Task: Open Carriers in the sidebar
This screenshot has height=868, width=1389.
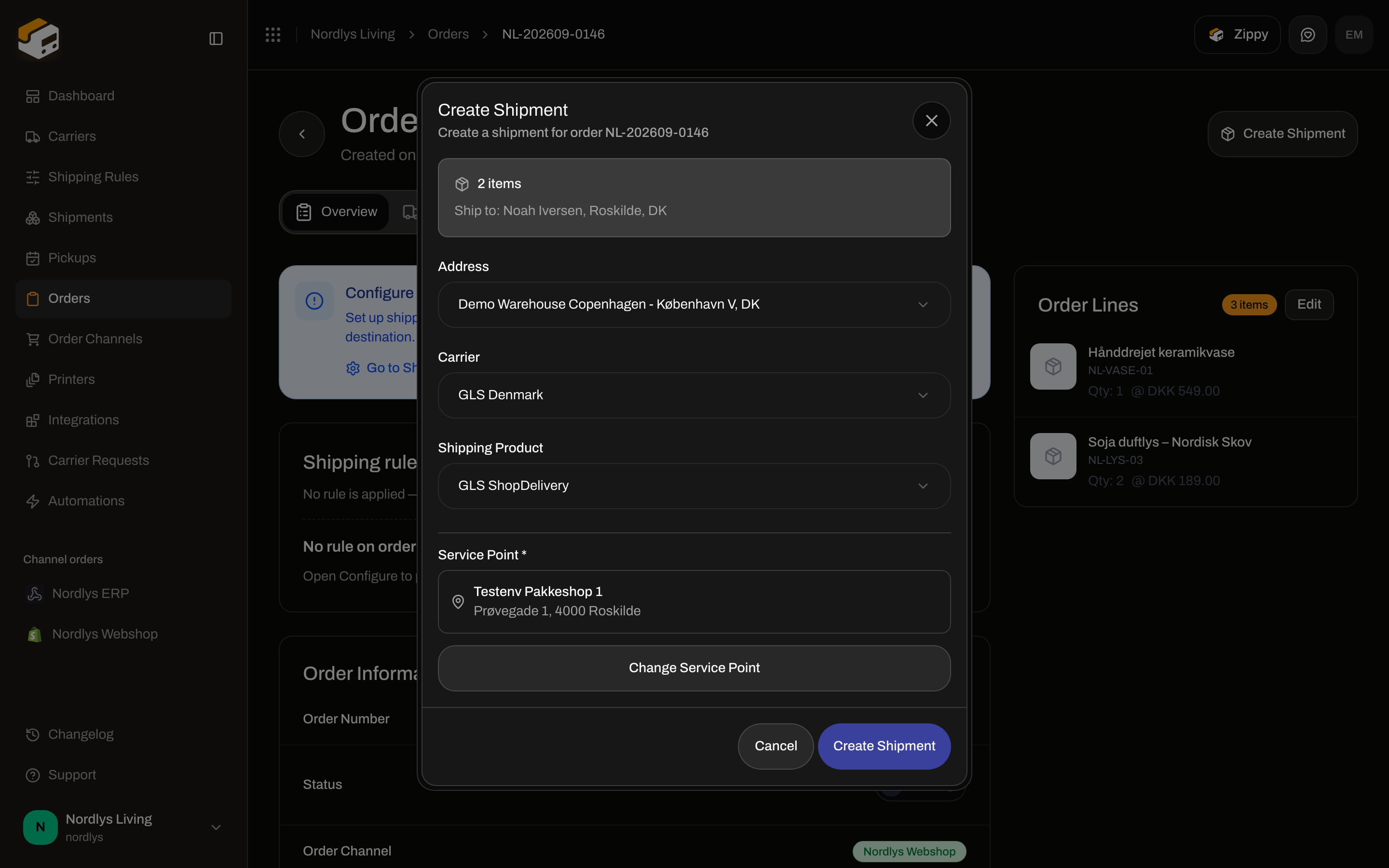Action: [123, 136]
